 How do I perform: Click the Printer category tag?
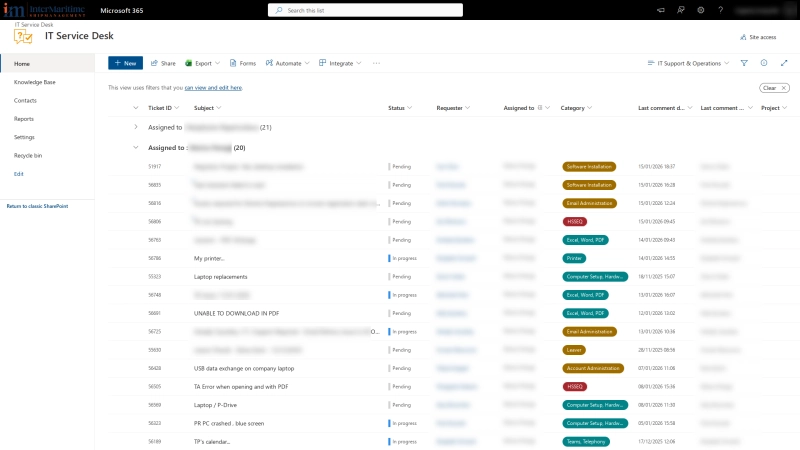574,258
